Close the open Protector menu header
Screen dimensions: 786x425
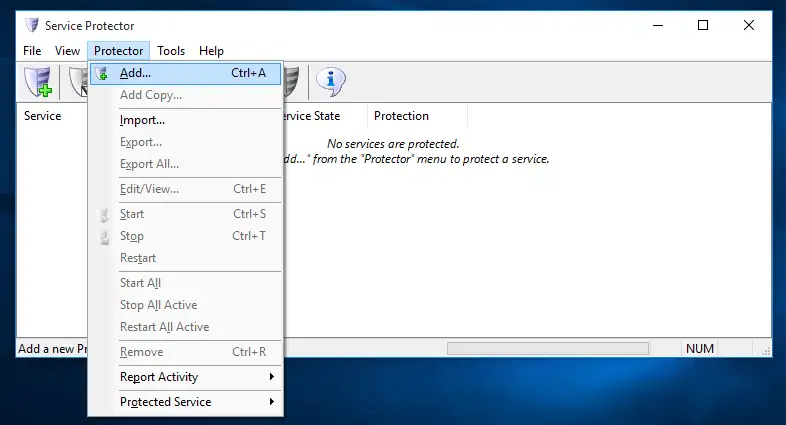tap(118, 51)
